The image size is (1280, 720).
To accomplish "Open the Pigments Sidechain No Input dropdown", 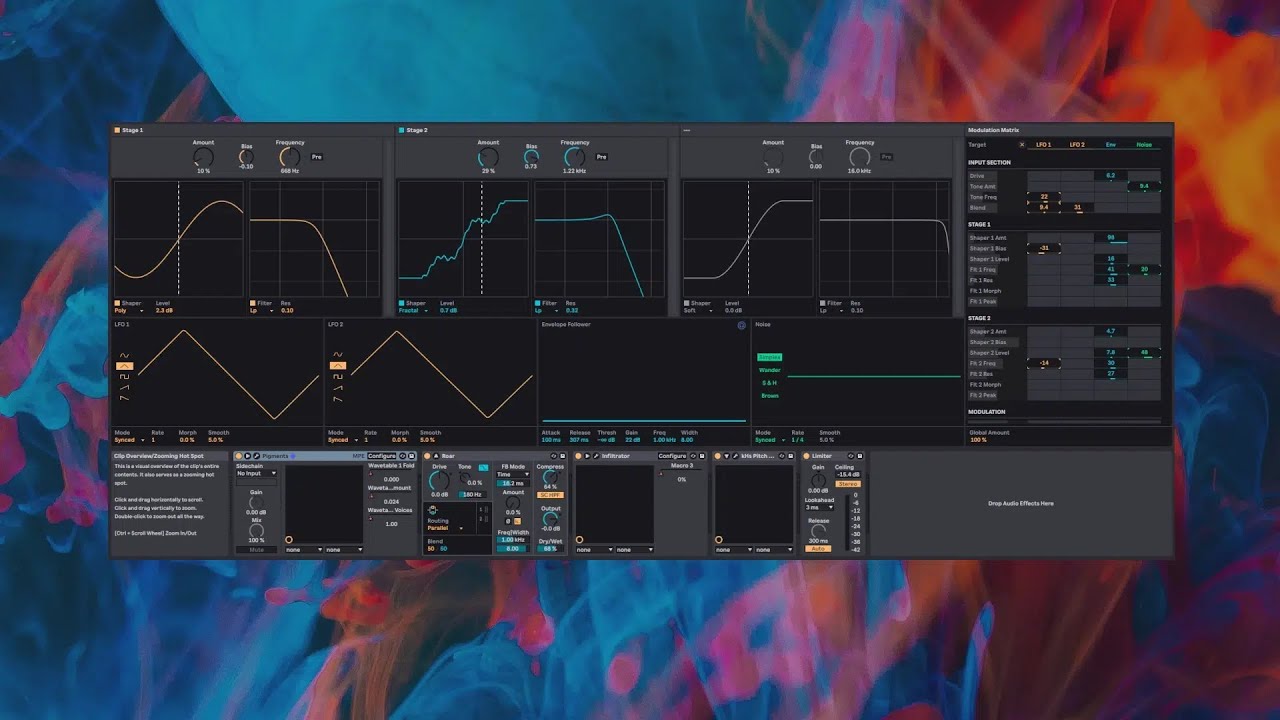I will pos(256,473).
